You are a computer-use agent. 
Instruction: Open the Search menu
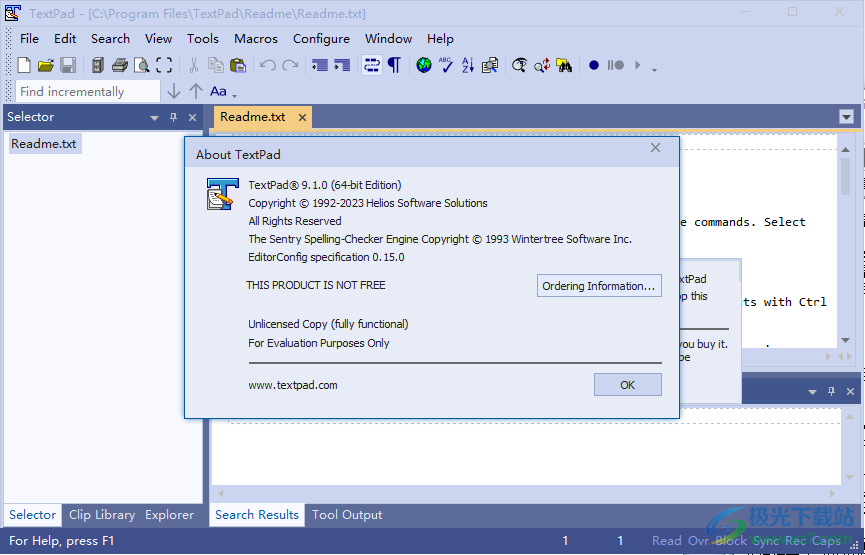[x=110, y=39]
